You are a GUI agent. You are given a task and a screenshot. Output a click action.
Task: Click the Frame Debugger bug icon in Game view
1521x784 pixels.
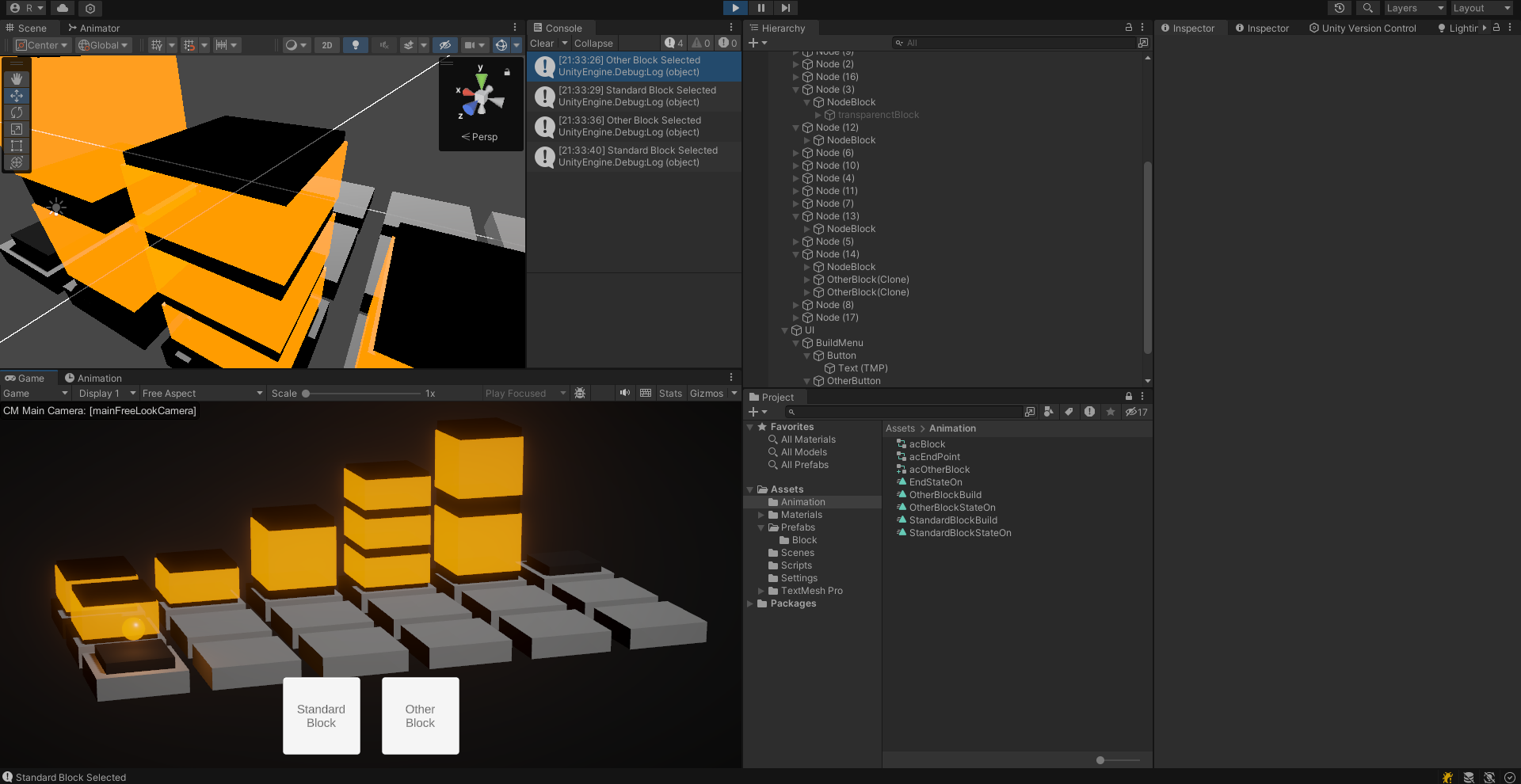(580, 394)
